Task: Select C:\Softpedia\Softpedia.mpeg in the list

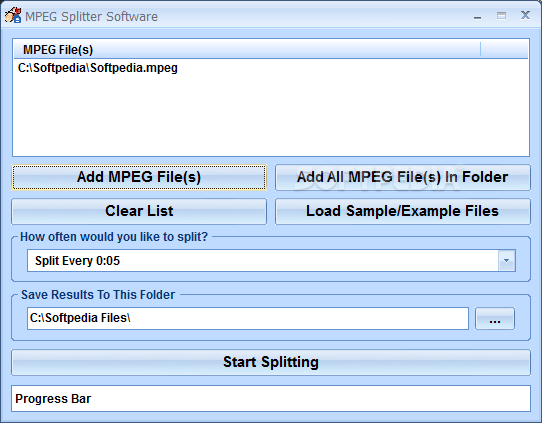Action: [98, 68]
